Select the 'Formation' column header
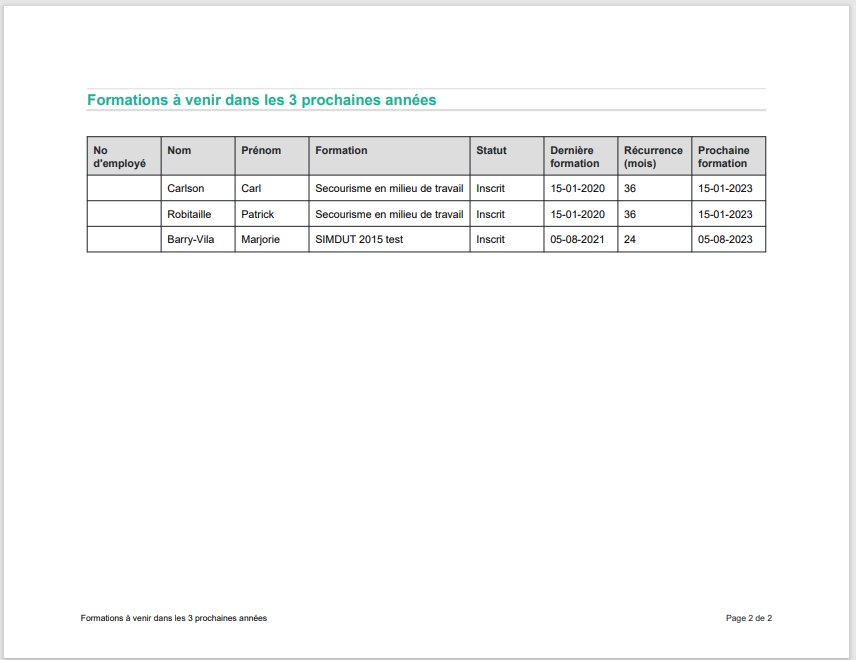Viewport: 856px width, 660px height. 389,156
